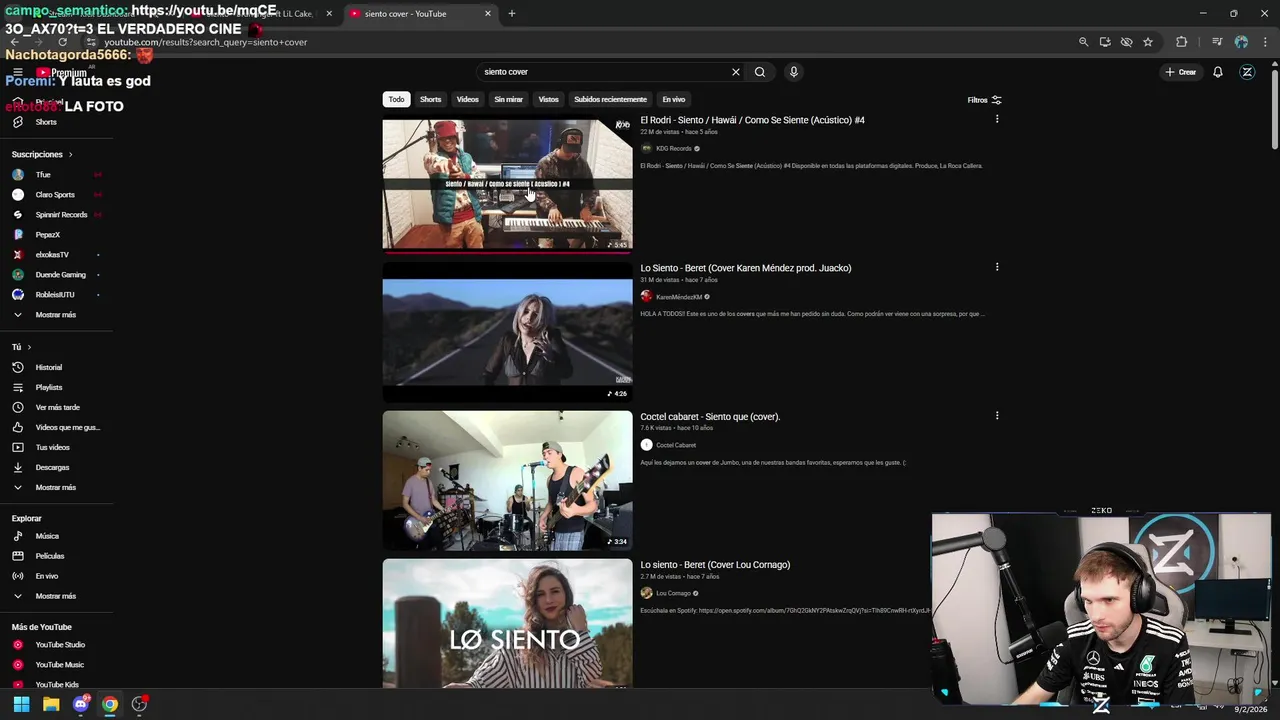Select the Videos filter chip
1280x720 pixels.
468,100
